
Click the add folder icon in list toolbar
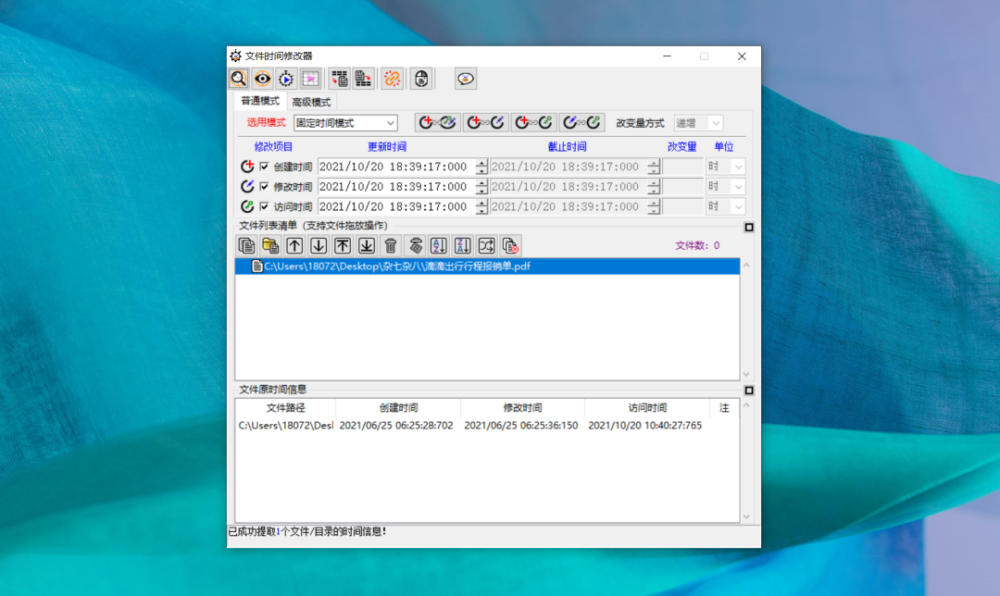click(270, 245)
